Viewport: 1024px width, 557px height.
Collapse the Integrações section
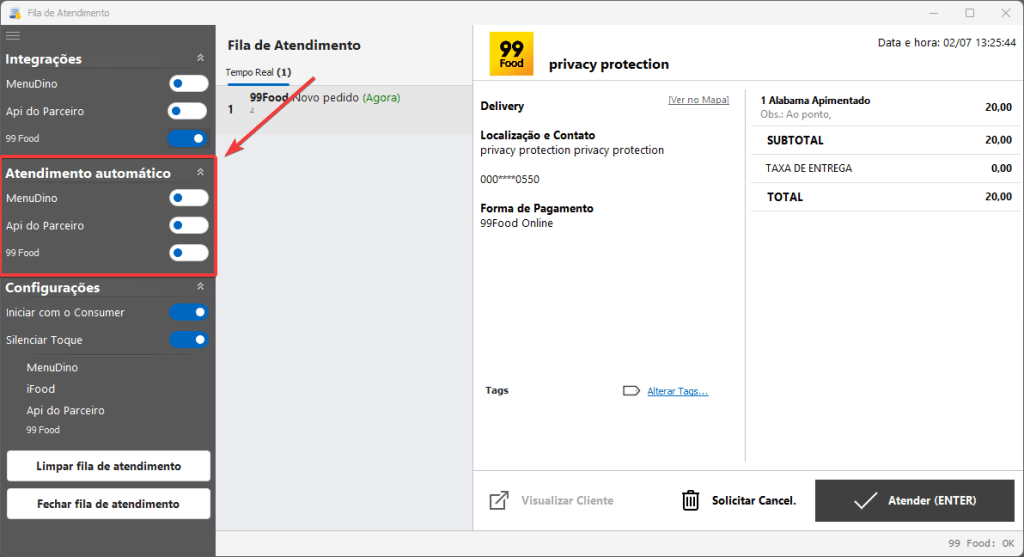[x=200, y=59]
